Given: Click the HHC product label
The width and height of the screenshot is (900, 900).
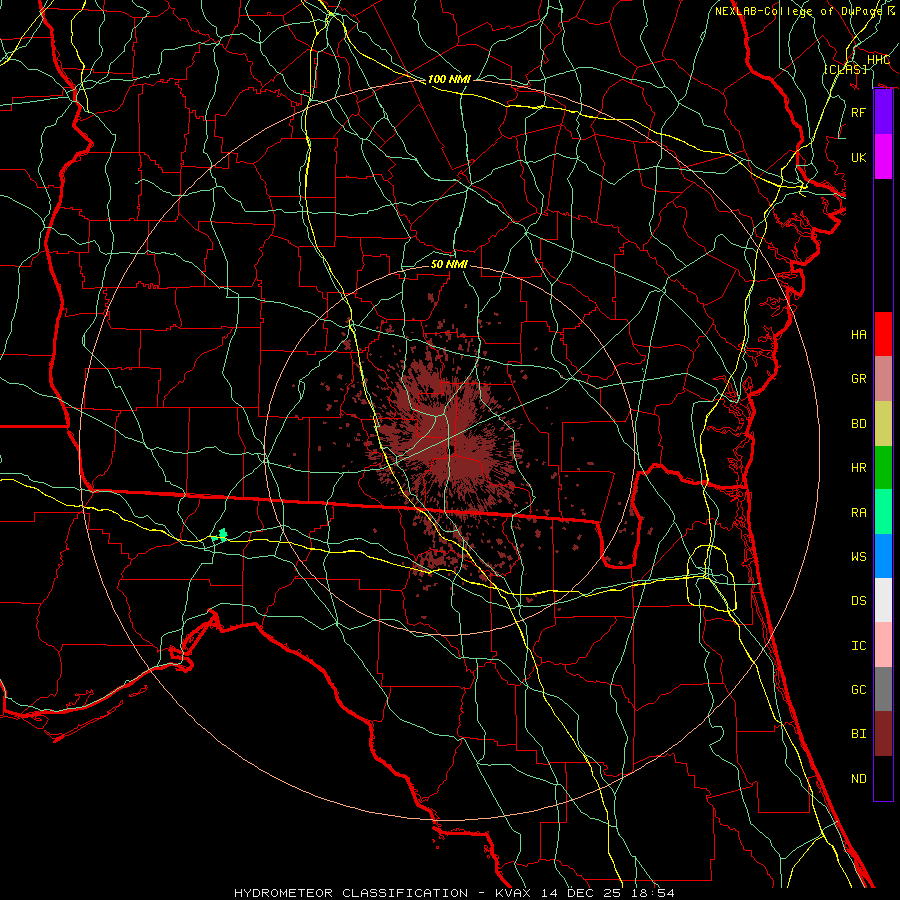Looking at the screenshot, I should pos(878,60).
